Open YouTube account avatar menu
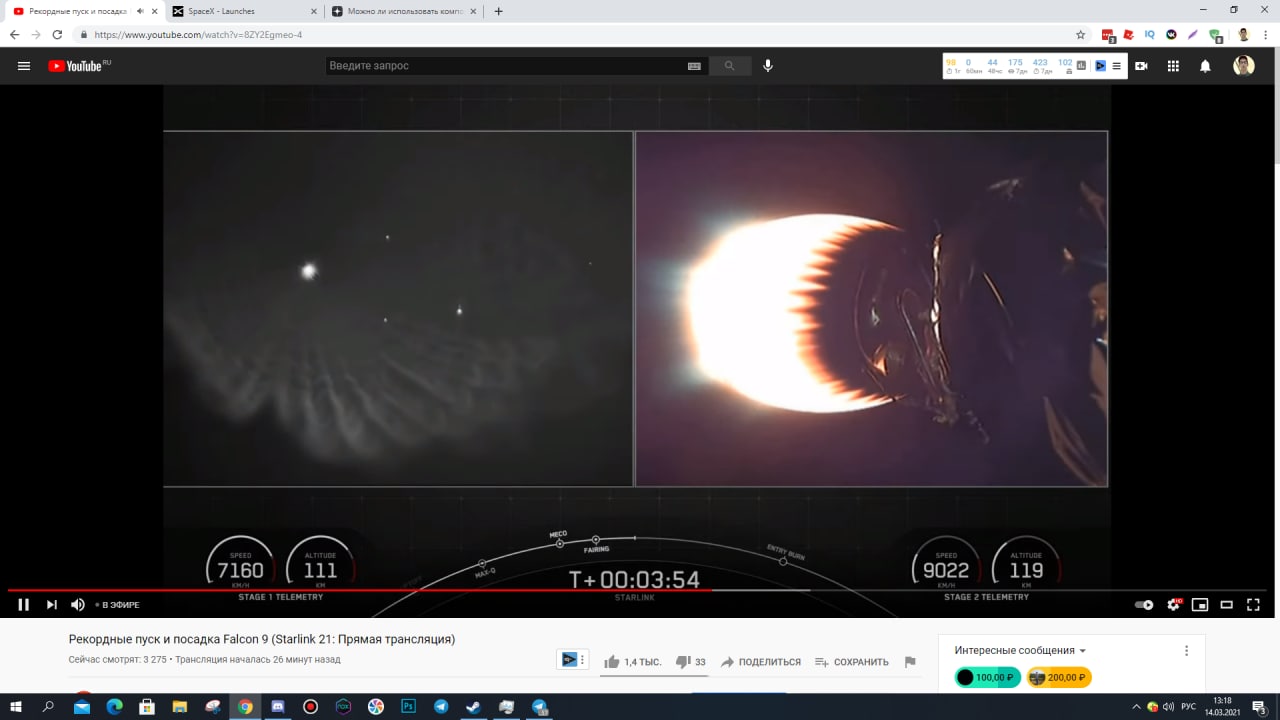 pyautogui.click(x=1243, y=66)
